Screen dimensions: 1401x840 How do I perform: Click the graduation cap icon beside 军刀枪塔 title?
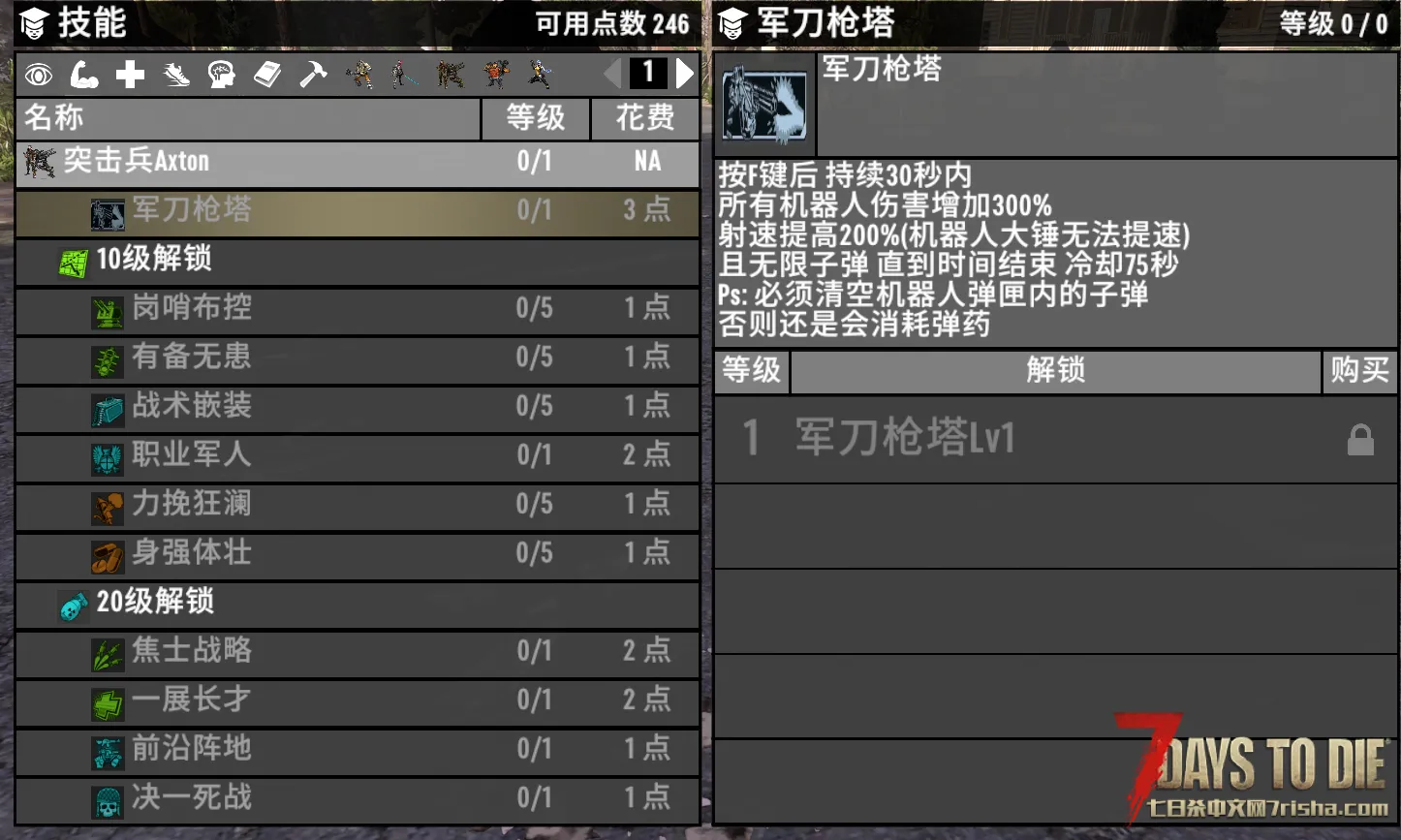733,23
